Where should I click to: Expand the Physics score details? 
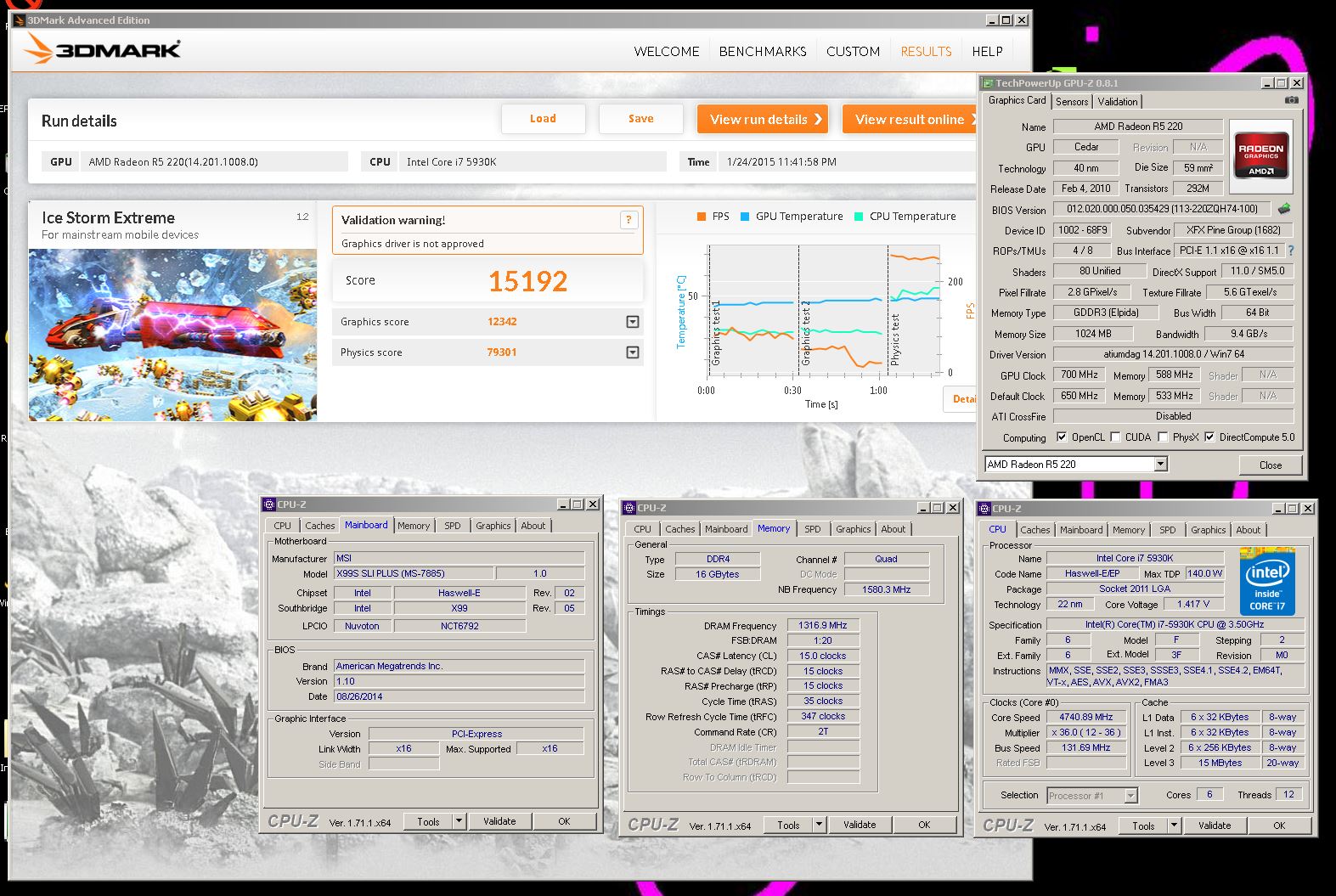[x=633, y=352]
